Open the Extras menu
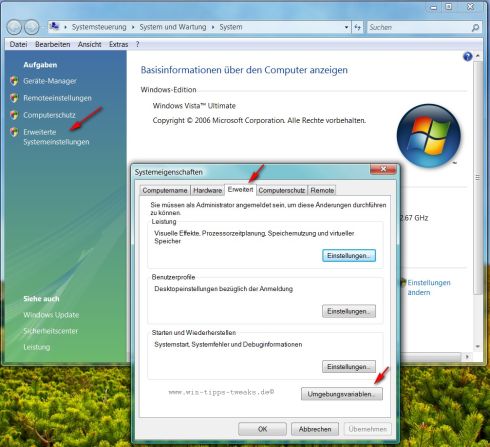 (x=118, y=44)
